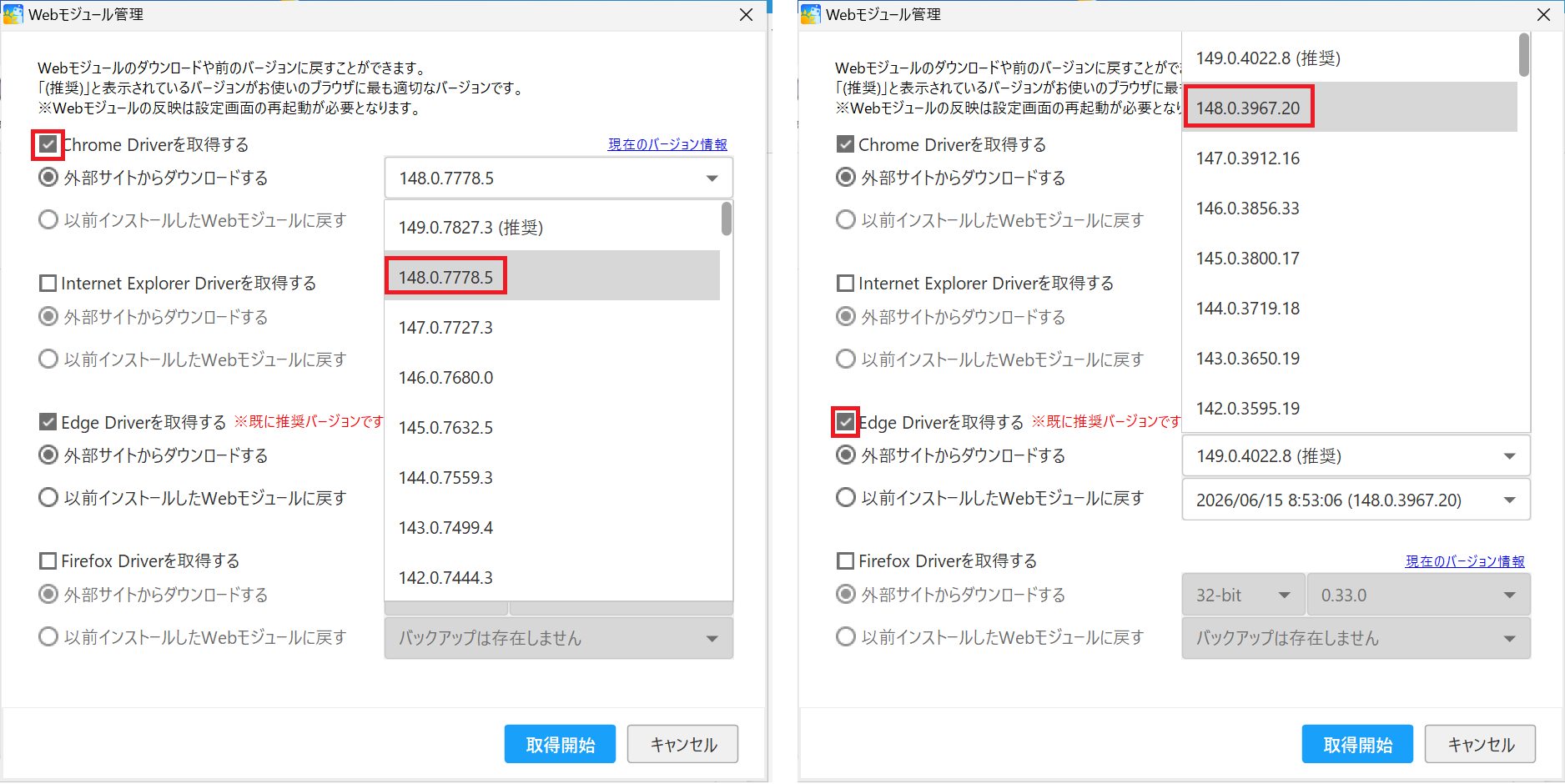Image resolution: width=1565 pixels, height=784 pixels.
Task: Uncheck Chrome Driver checkbox in left window
Action: (48, 144)
